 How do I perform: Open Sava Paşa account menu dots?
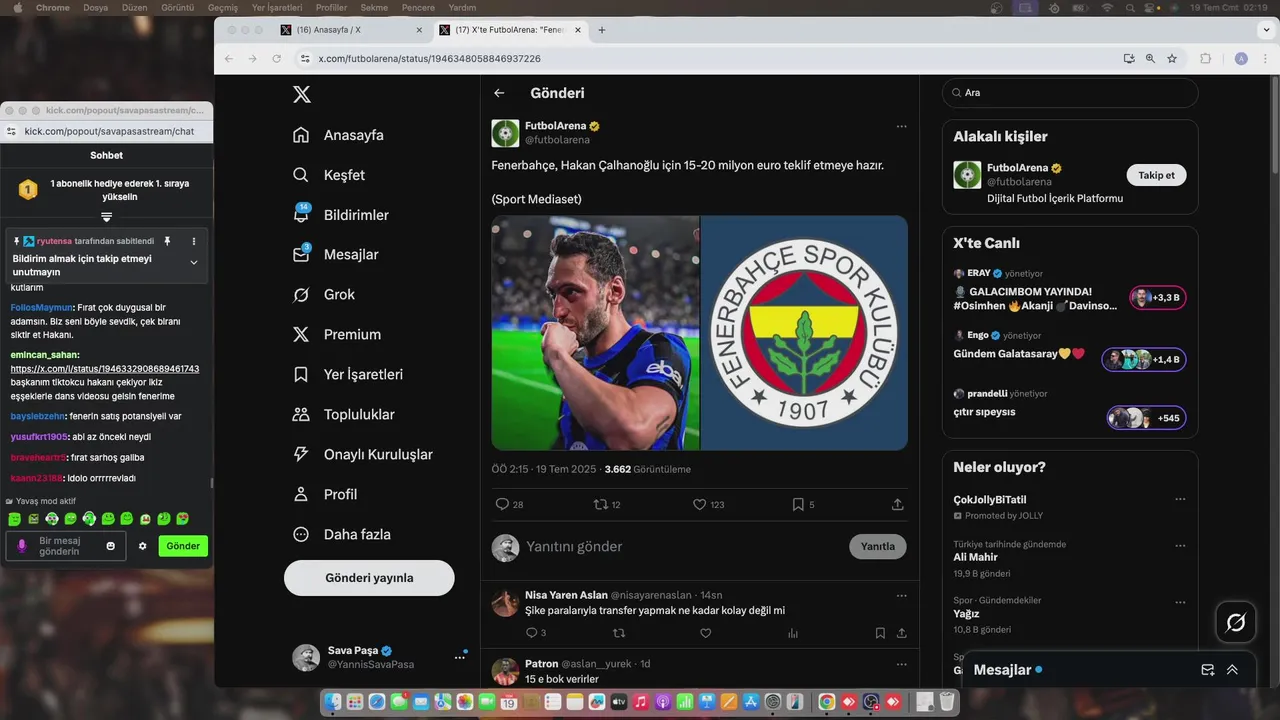pyautogui.click(x=460, y=657)
